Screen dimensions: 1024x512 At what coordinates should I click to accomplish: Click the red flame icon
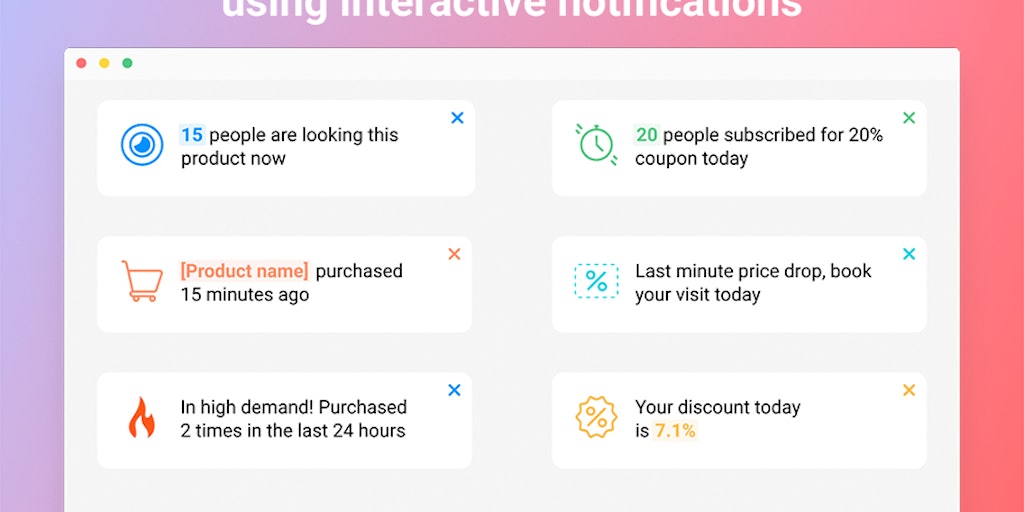coord(142,417)
